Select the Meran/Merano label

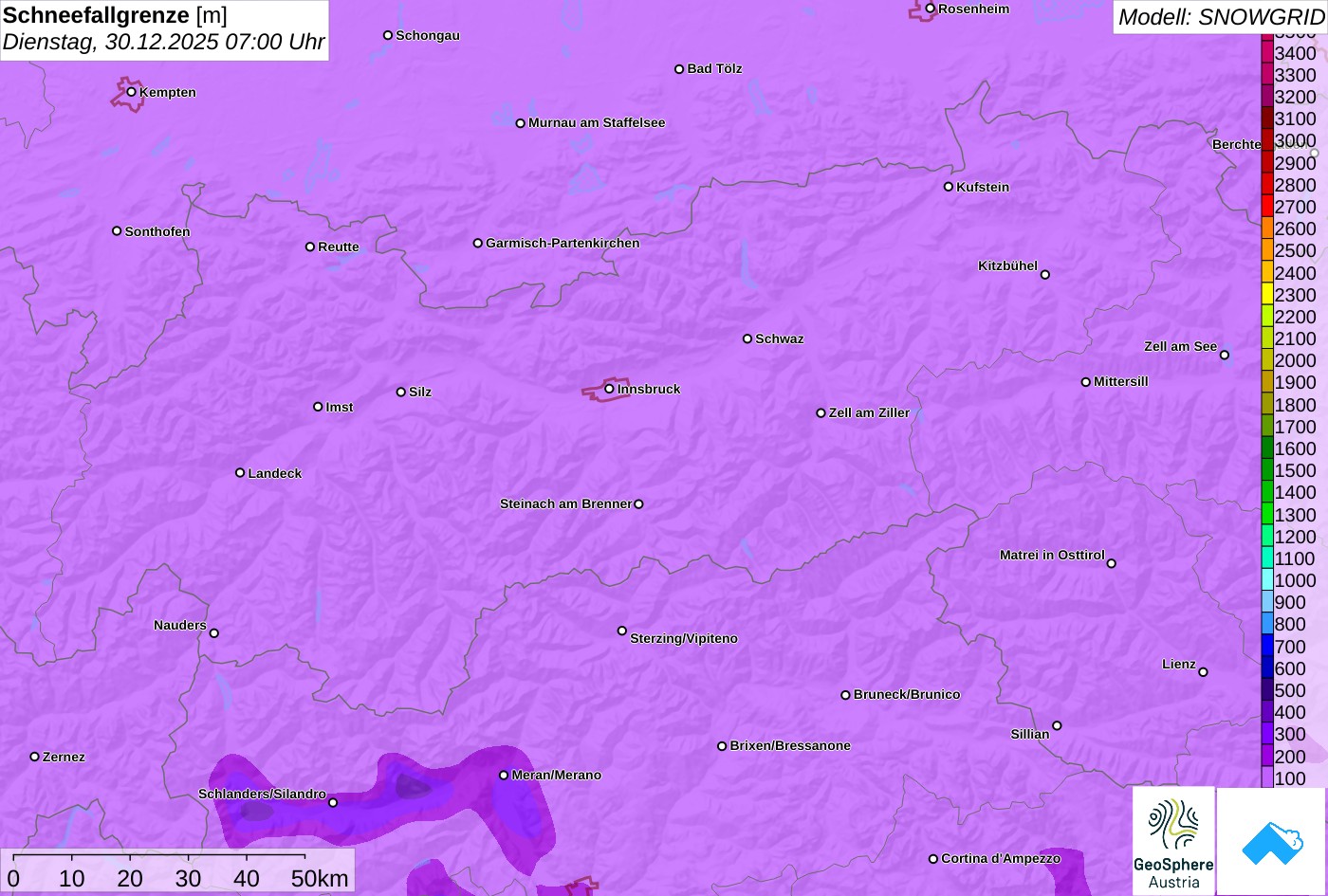[557, 775]
